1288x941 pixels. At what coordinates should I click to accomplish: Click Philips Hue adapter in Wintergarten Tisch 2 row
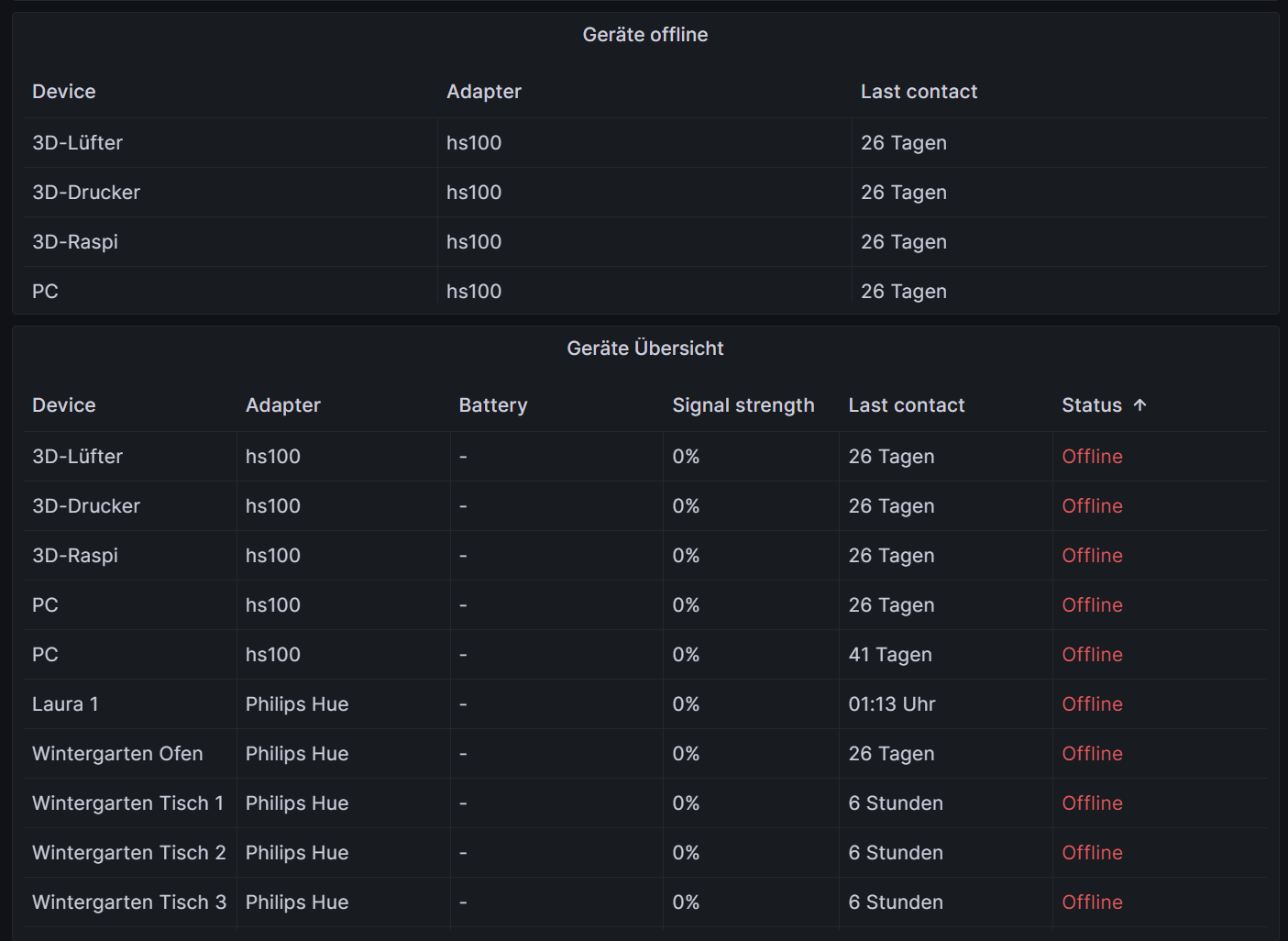(297, 853)
